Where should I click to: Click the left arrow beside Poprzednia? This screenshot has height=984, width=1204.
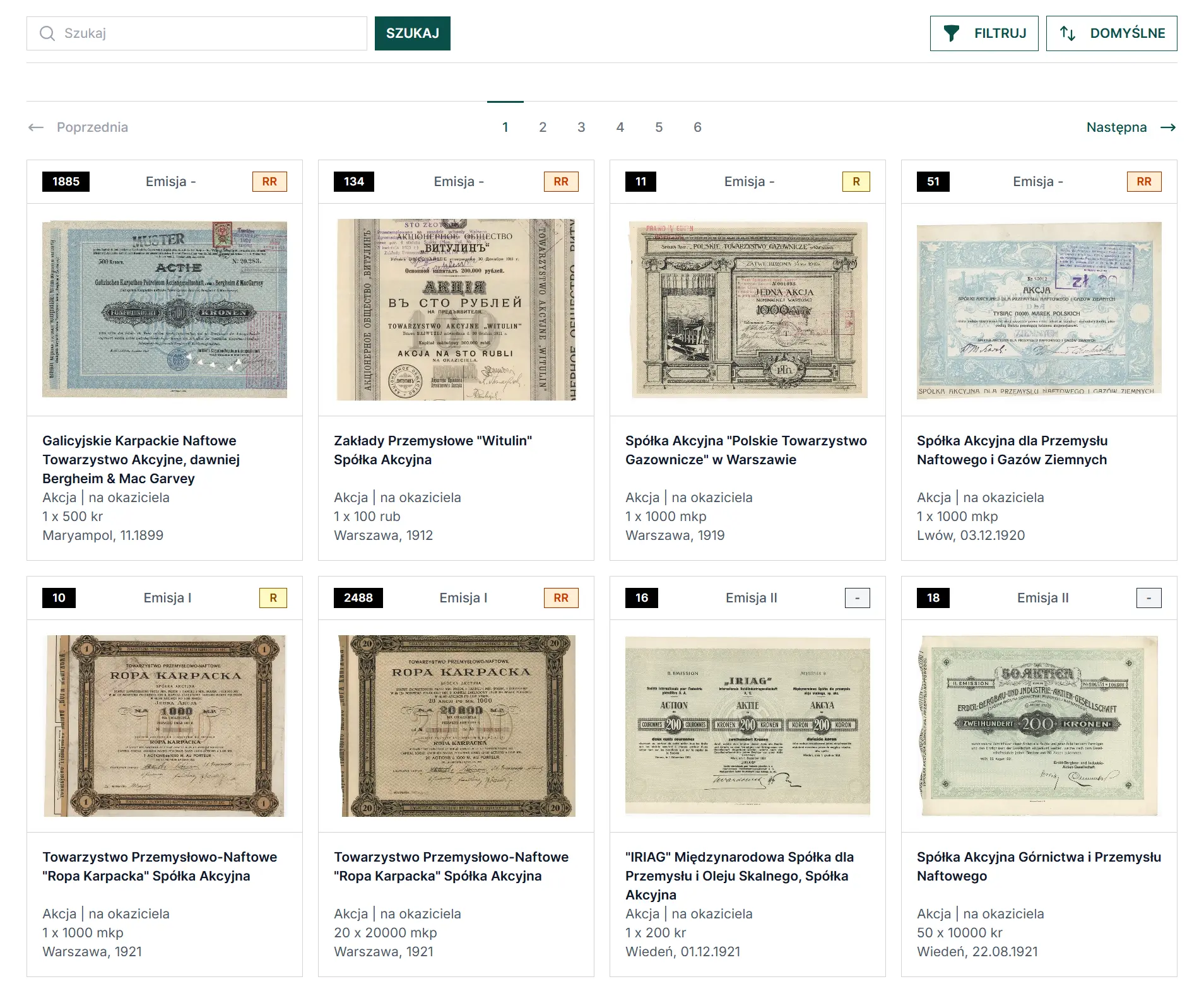36,127
